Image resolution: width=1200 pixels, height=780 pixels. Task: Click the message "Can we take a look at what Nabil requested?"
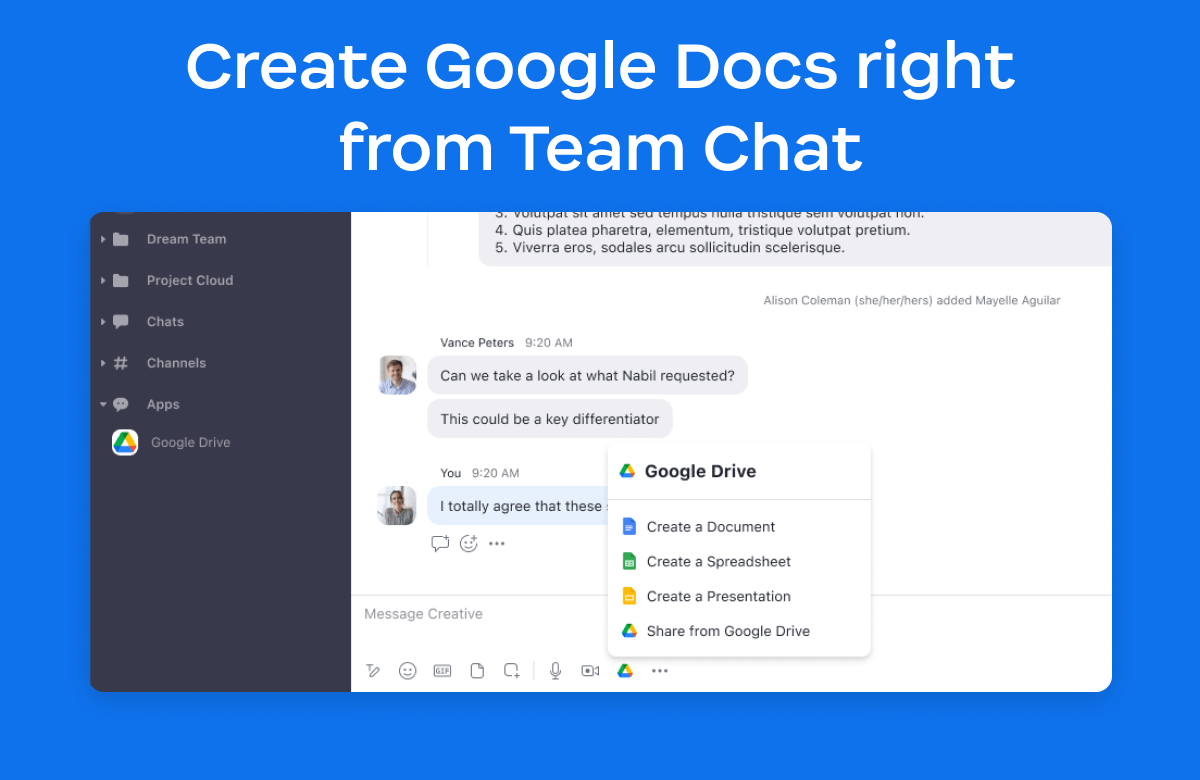588,376
